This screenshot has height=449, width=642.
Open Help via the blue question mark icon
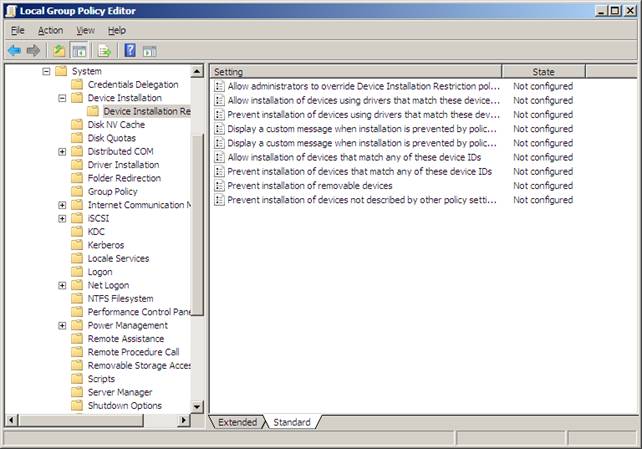pos(130,50)
